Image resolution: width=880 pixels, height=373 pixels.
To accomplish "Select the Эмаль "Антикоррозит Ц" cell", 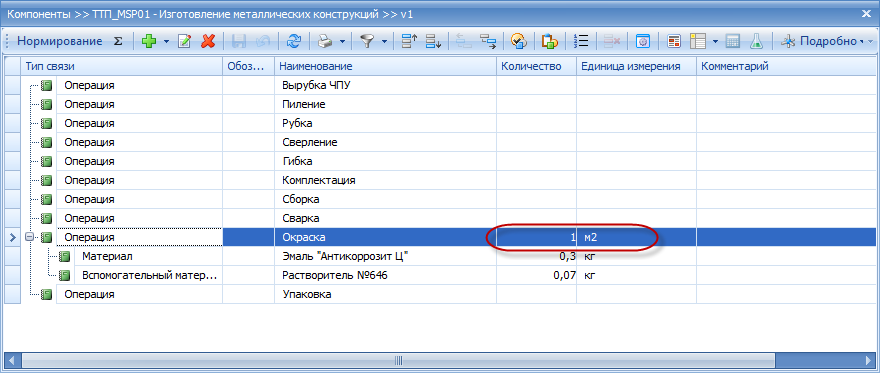I will coord(386,256).
